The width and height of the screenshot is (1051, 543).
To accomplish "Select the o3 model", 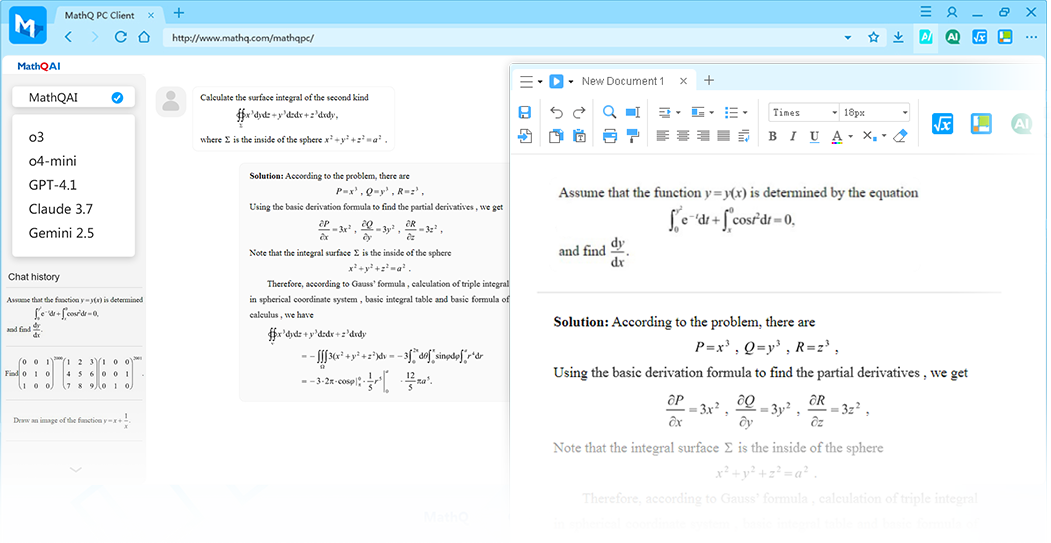I will pyautogui.click(x=36, y=137).
